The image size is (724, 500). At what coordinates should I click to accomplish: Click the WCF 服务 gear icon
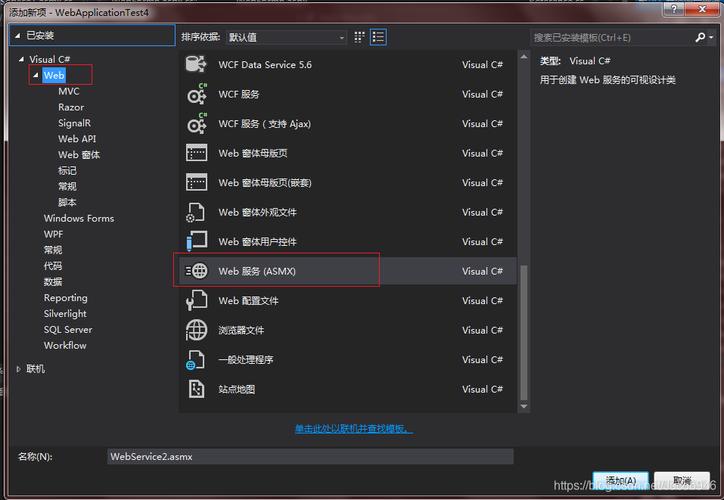click(197, 94)
